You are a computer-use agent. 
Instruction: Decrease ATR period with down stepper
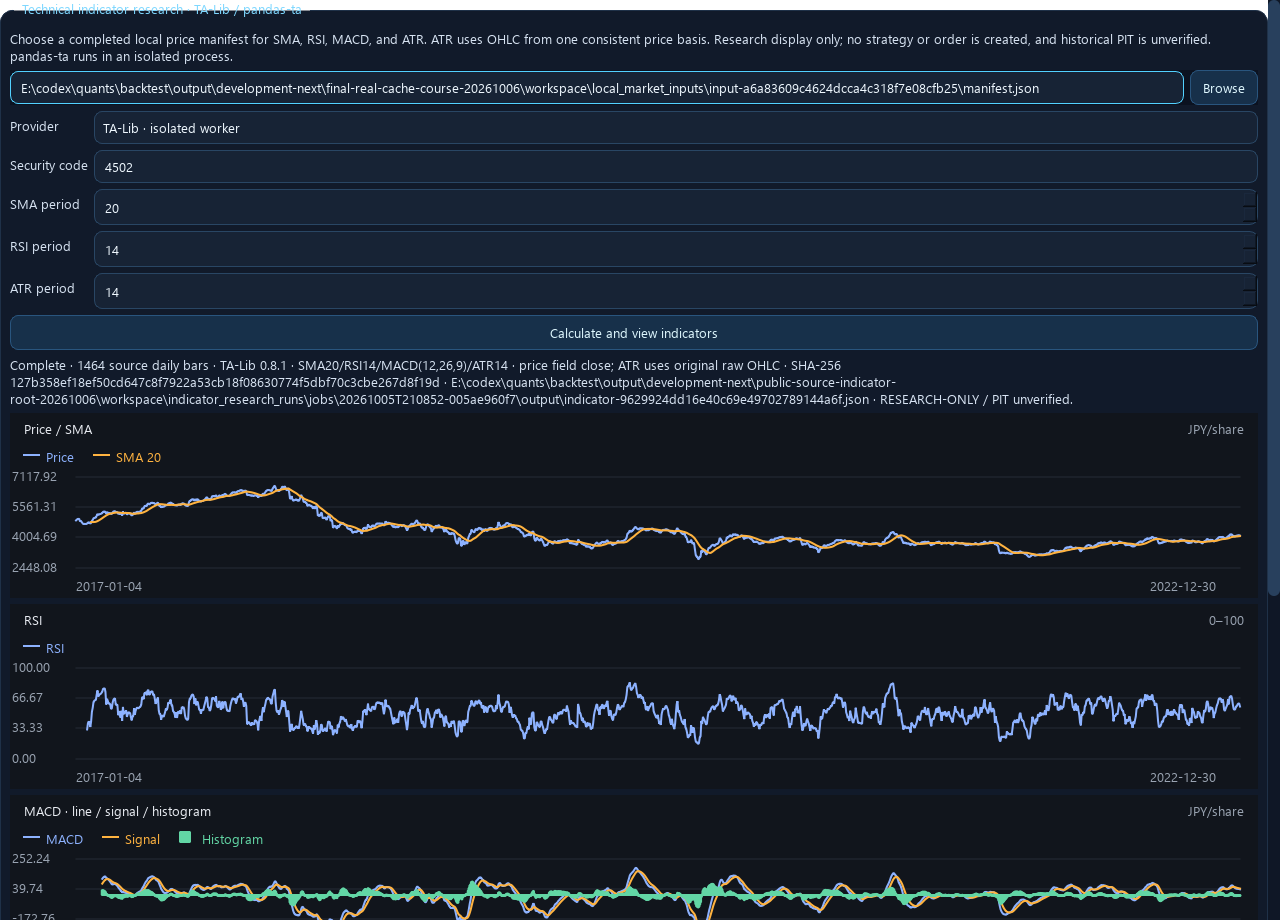pos(1249,300)
